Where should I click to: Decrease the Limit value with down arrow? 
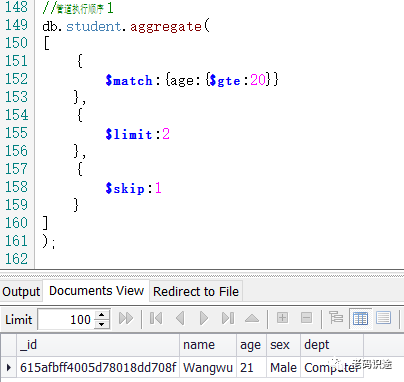click(x=102, y=324)
